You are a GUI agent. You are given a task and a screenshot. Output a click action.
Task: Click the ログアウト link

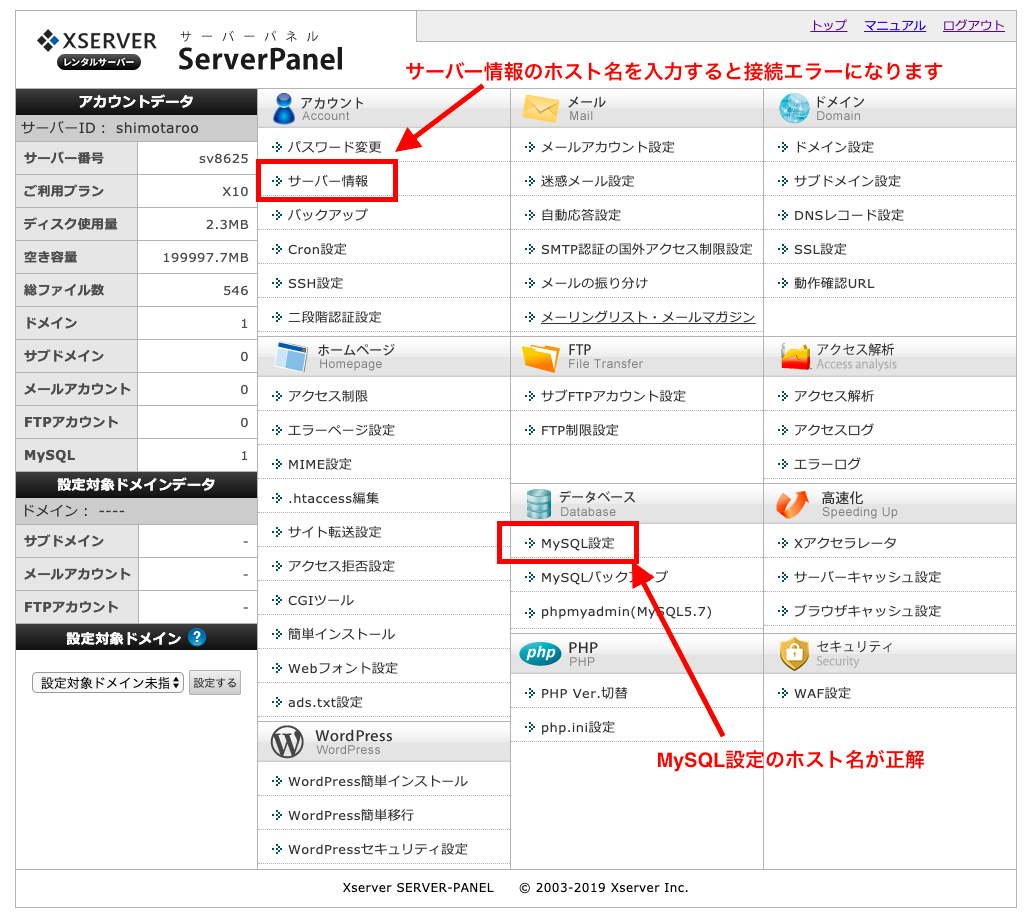[973, 26]
